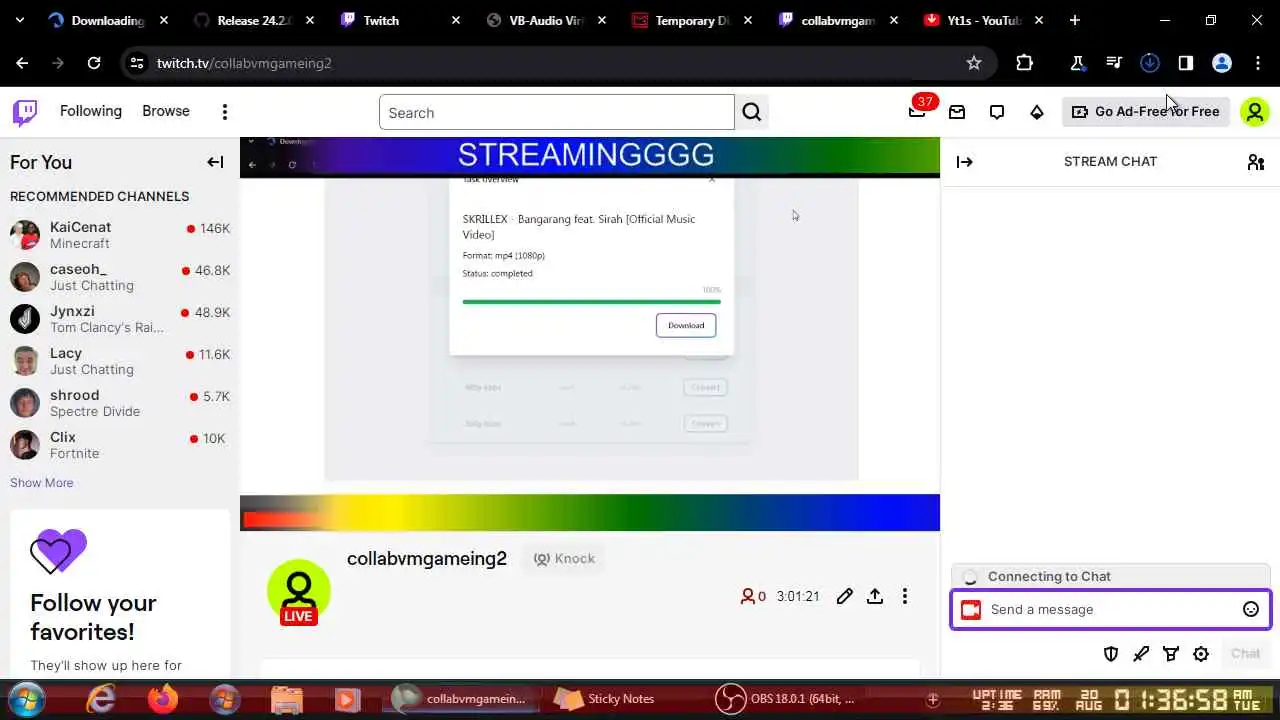Open a new browser tab
The height and width of the screenshot is (720, 1280).
pos(1075,20)
